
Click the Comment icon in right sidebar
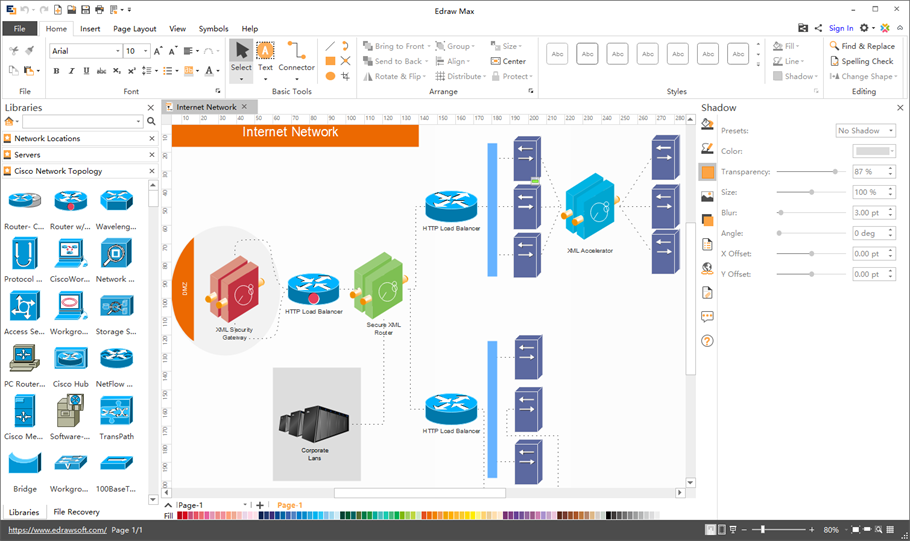[x=707, y=317]
